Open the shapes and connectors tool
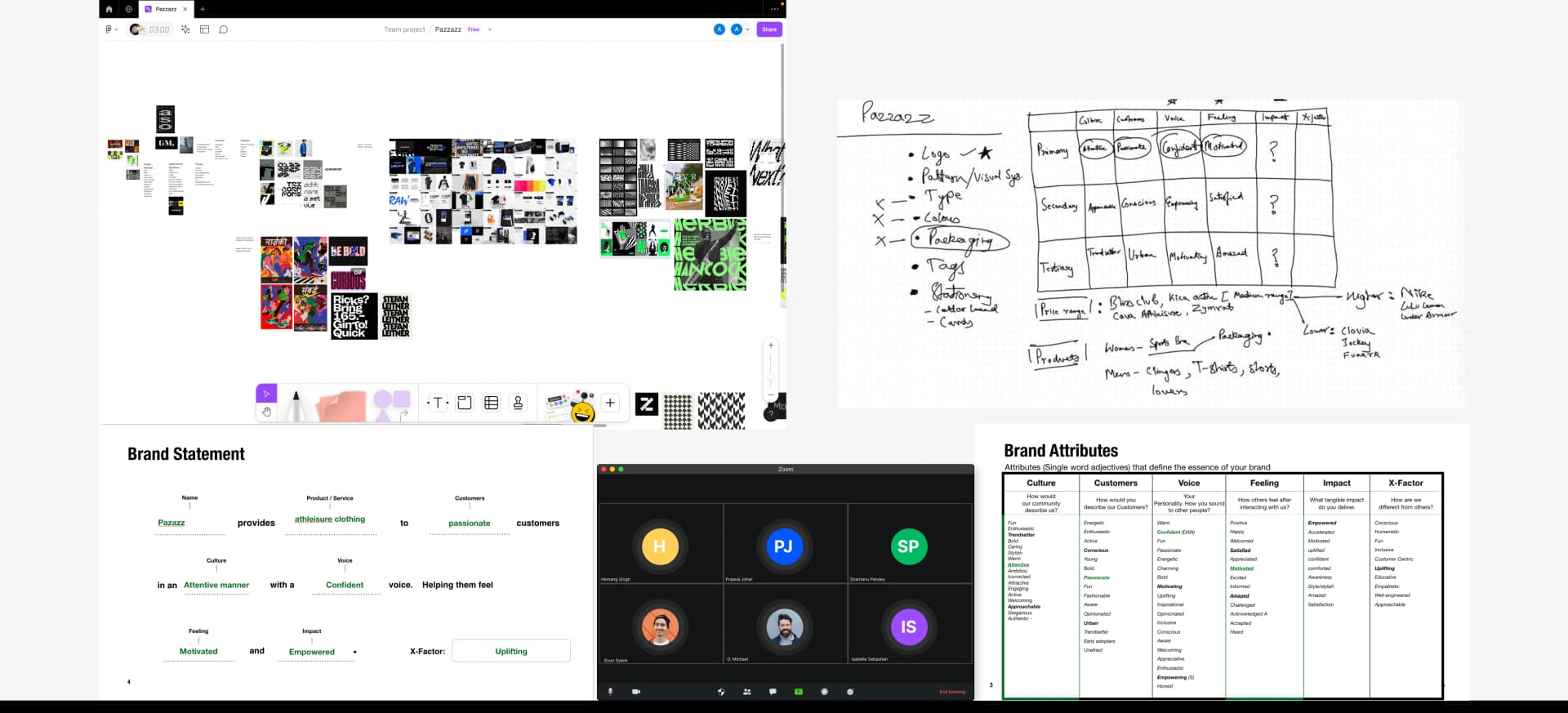The image size is (1568, 713). coord(390,403)
